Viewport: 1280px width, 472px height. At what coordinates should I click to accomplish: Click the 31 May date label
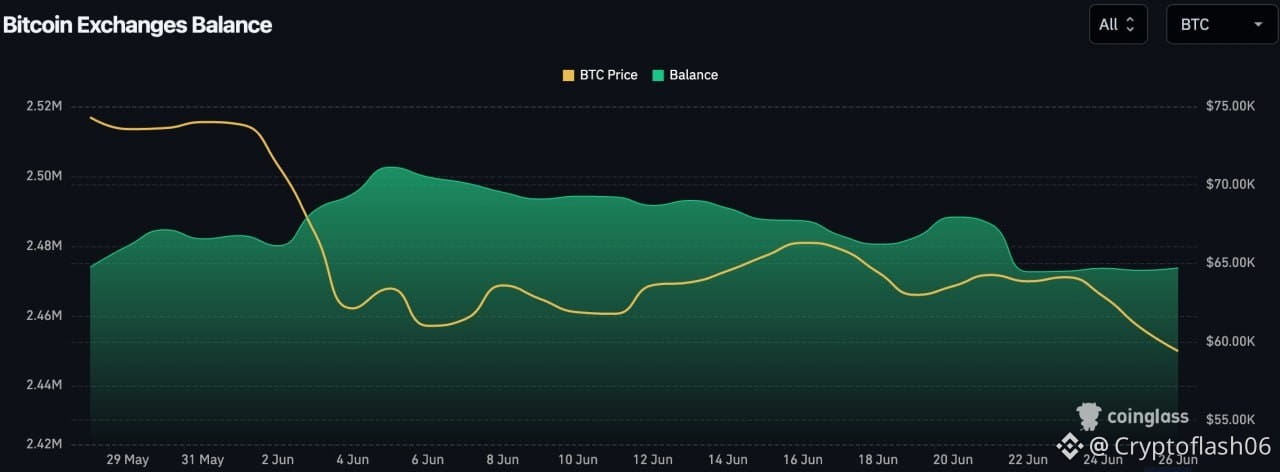point(202,460)
